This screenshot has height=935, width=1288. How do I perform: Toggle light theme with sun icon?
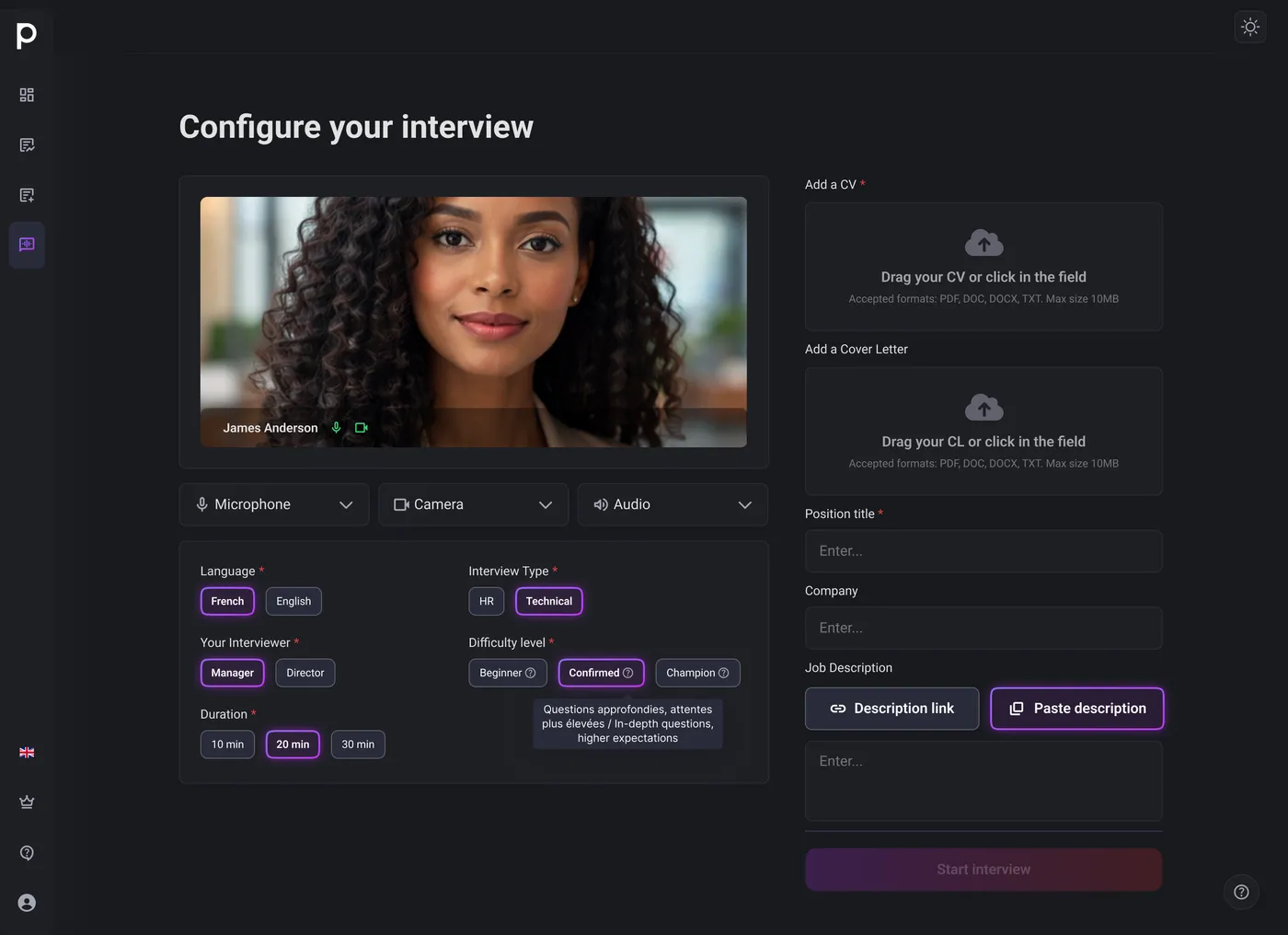[x=1249, y=27]
